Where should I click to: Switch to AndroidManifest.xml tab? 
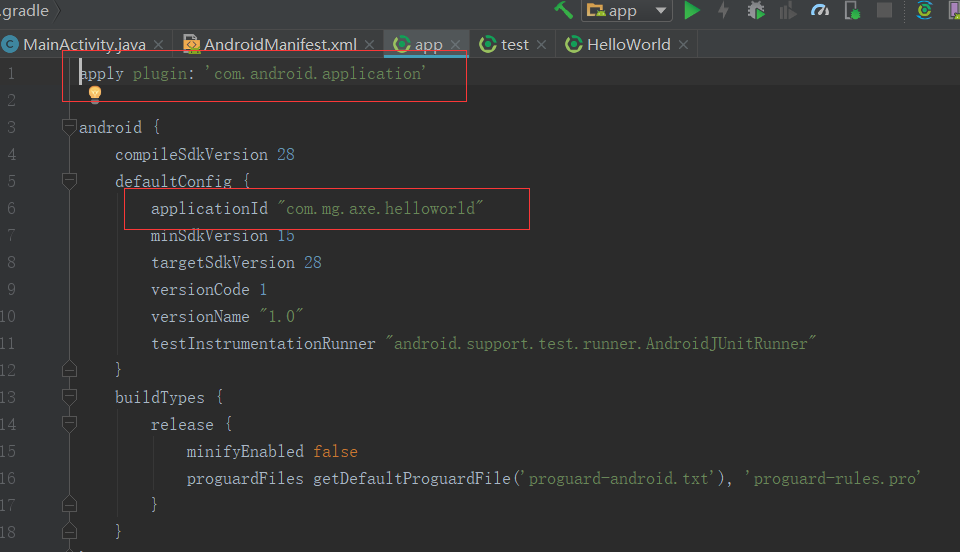pyautogui.click(x=280, y=45)
